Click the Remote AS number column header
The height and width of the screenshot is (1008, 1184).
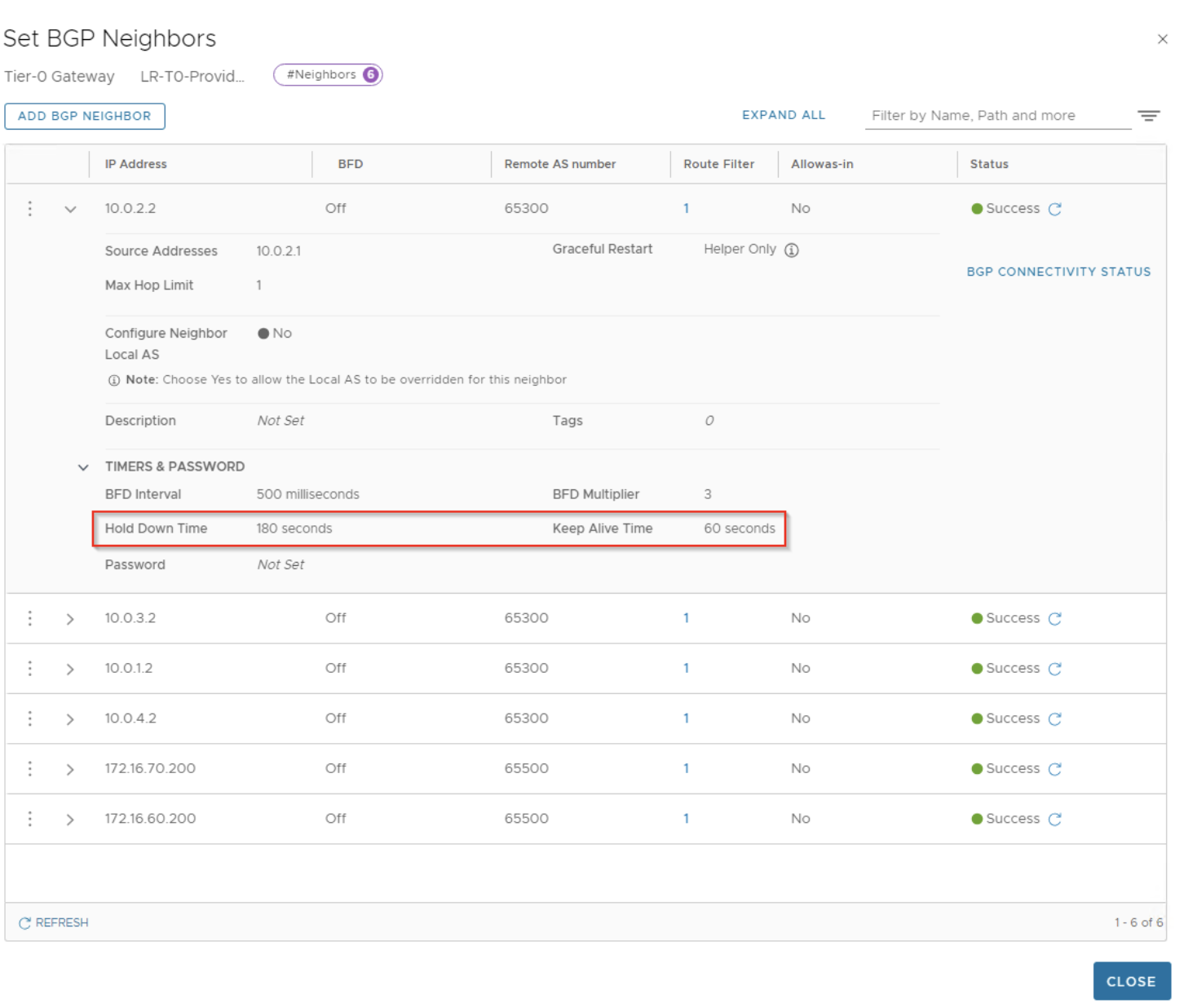tap(559, 164)
